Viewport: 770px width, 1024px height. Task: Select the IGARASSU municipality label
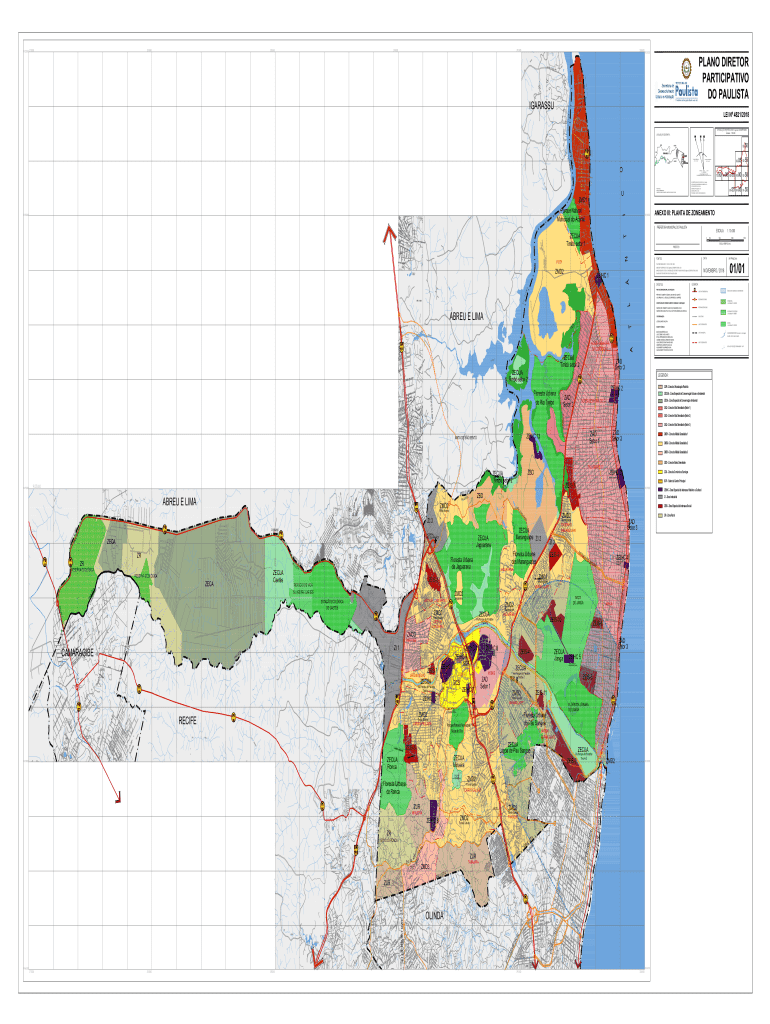548,106
